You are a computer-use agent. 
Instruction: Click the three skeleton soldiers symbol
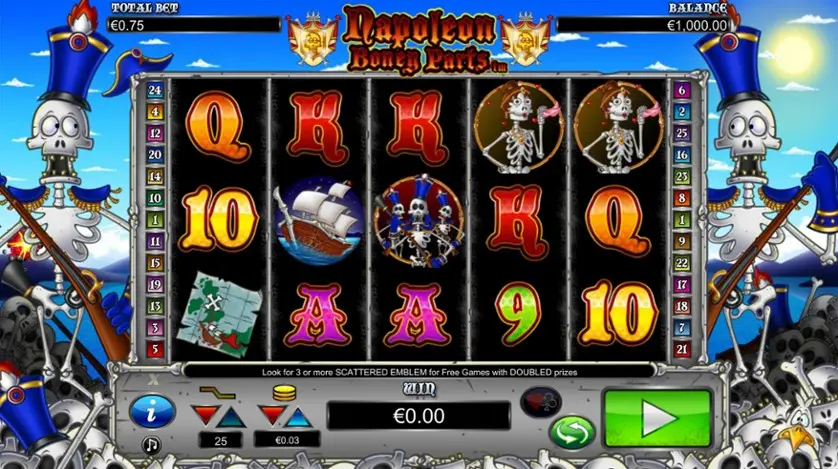pos(418,221)
